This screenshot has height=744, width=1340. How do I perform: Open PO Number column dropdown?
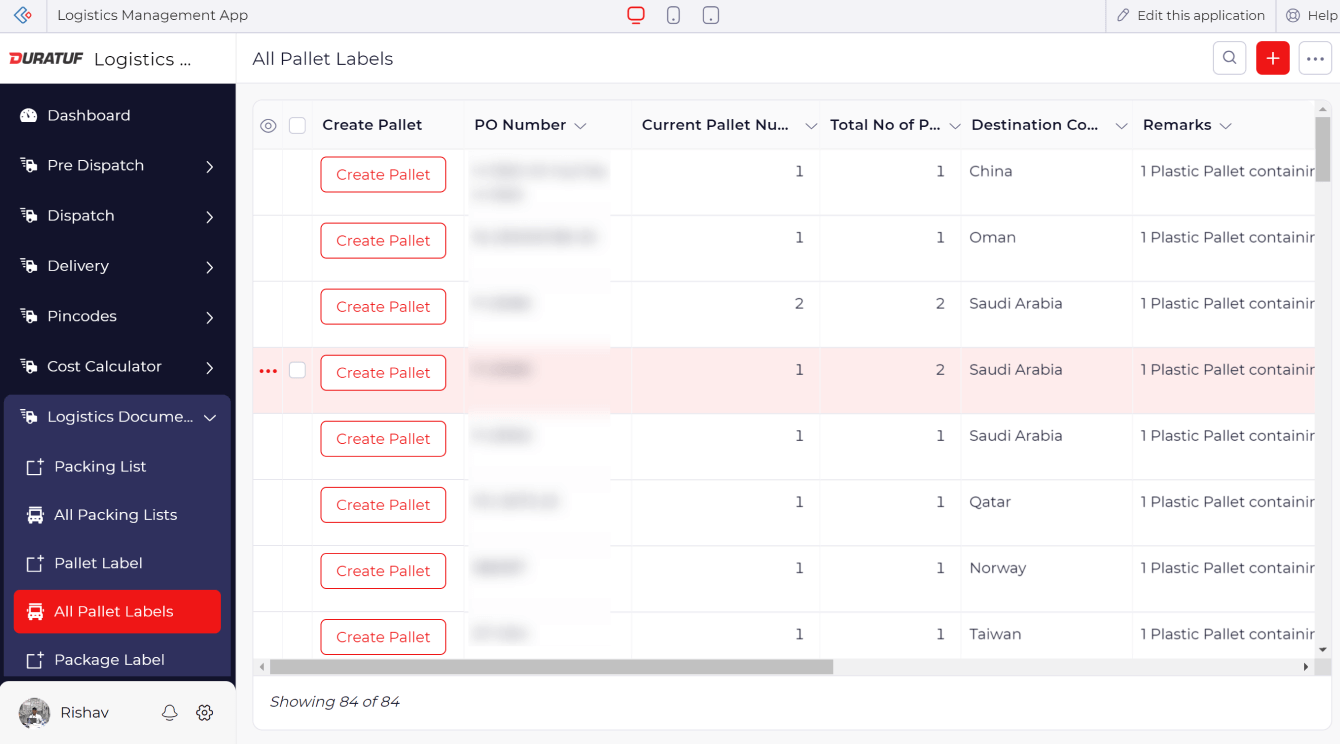[580, 125]
